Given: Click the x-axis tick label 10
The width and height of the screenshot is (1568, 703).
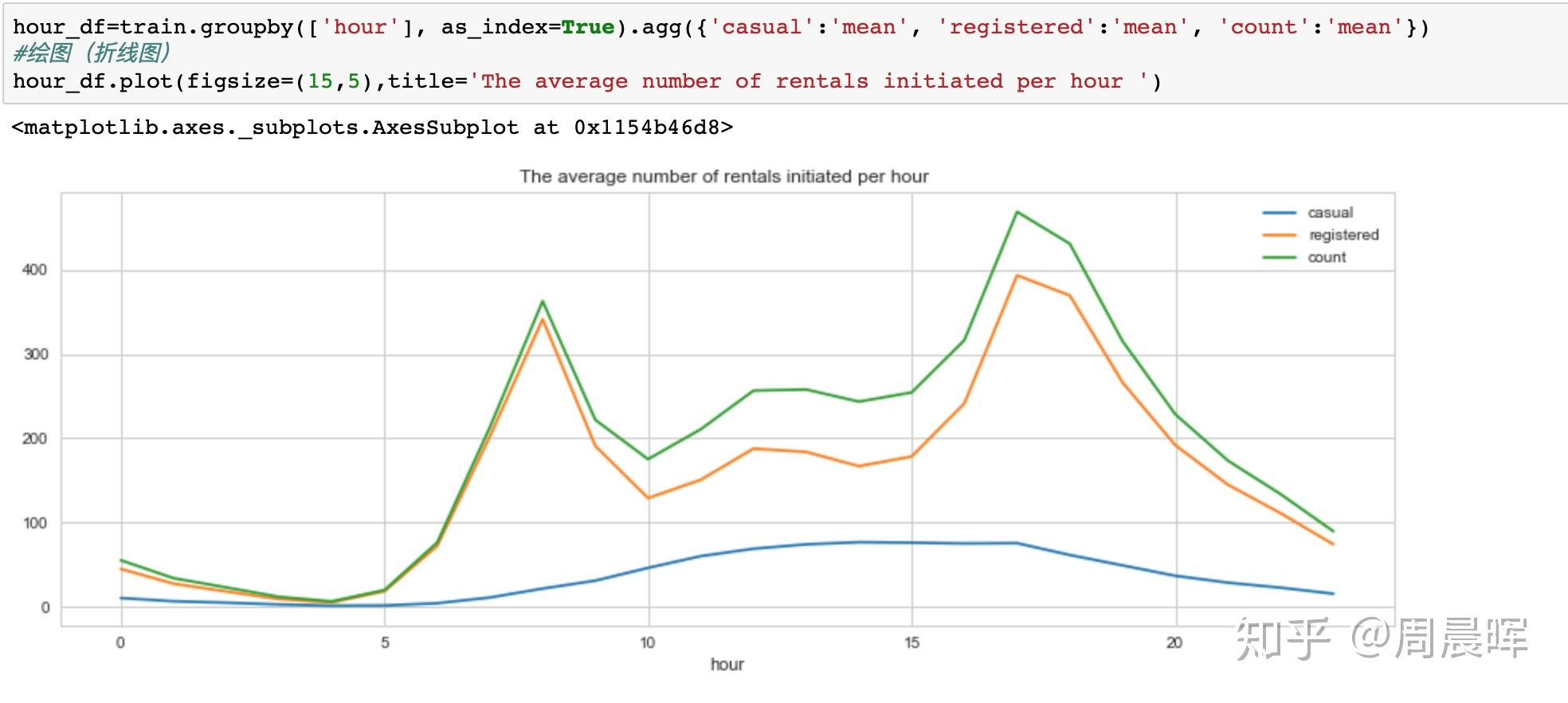Looking at the screenshot, I should coord(648,642).
